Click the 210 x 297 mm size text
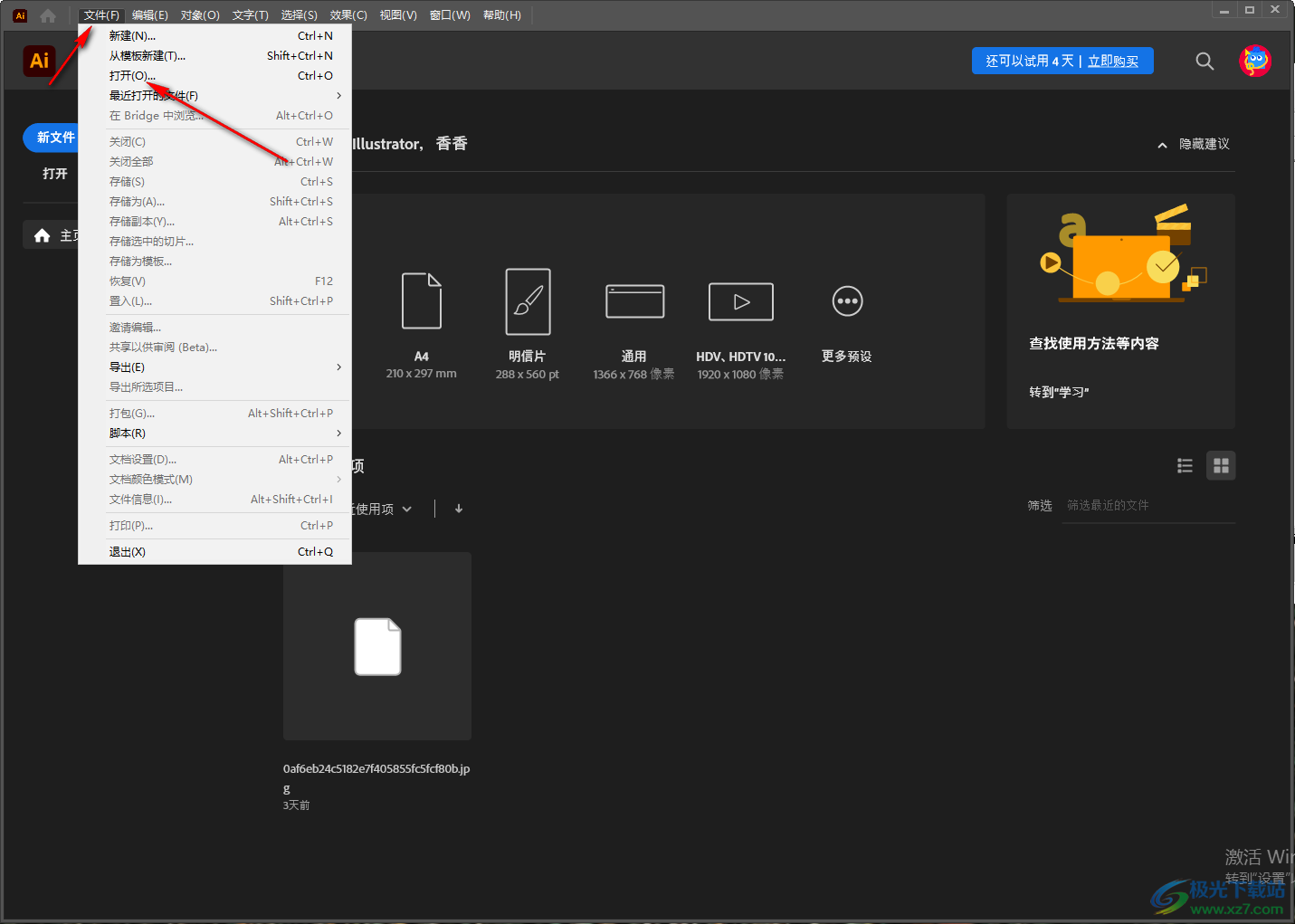The image size is (1295, 924). 422,374
